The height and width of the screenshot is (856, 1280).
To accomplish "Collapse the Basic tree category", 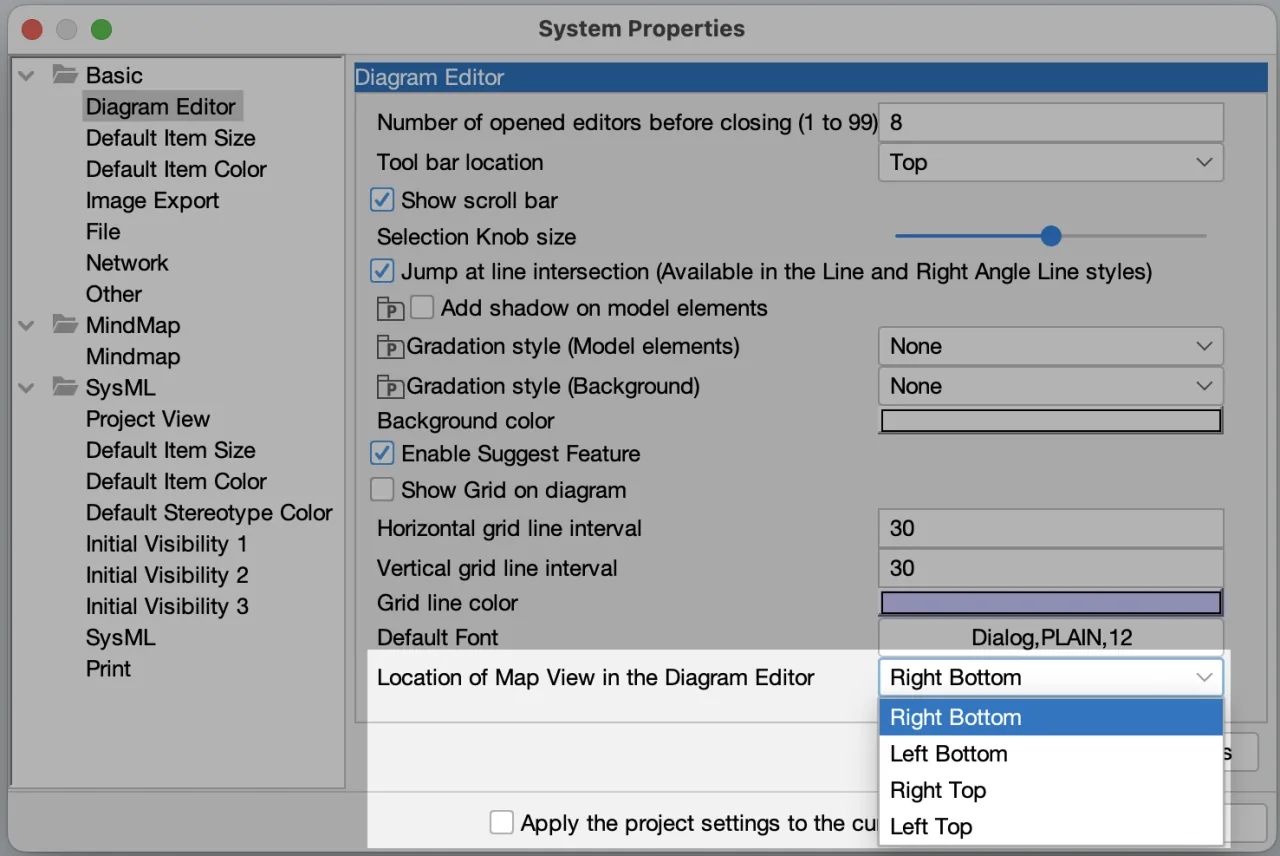I will click(27, 76).
